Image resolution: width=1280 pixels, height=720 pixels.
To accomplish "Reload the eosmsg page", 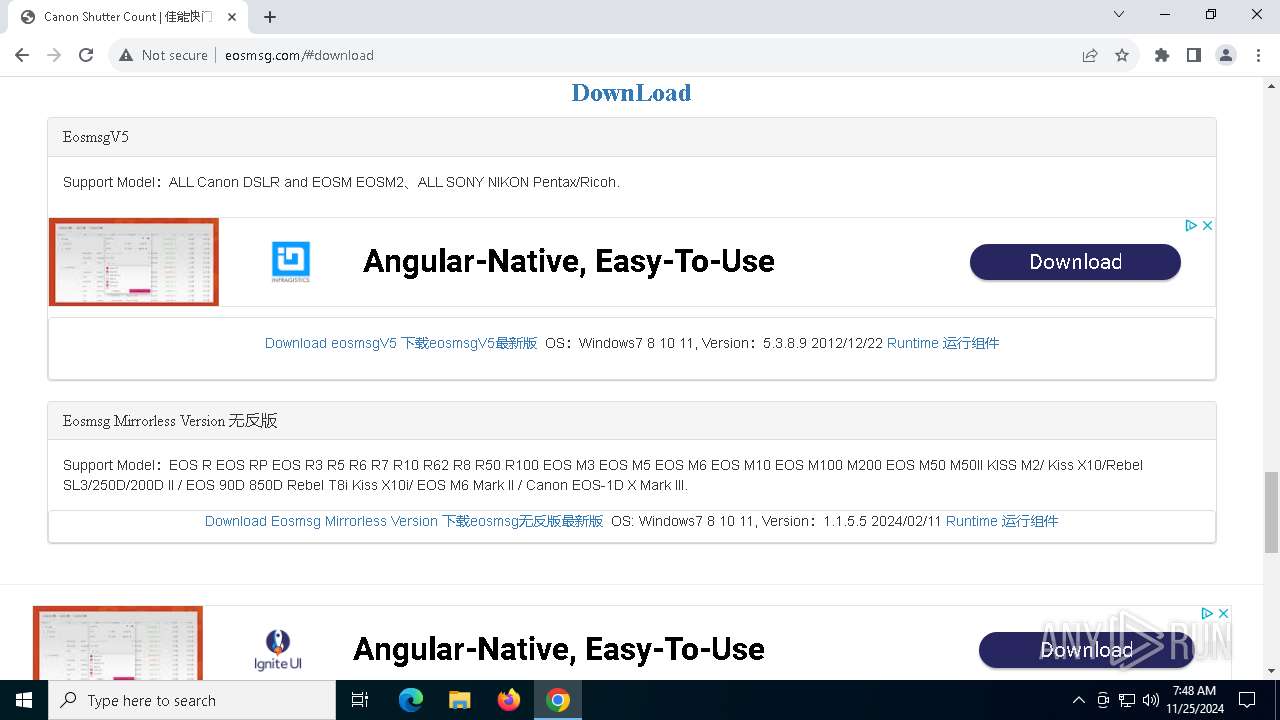I will tap(86, 55).
